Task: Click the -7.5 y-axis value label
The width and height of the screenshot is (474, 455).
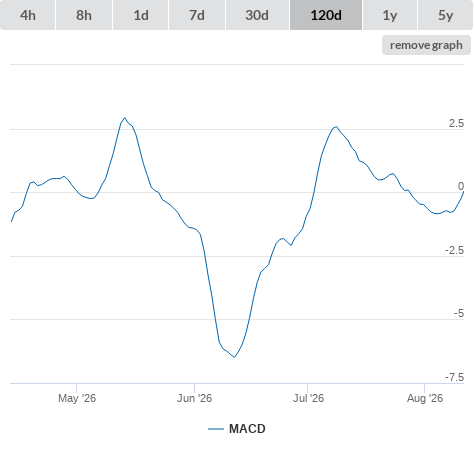Action: click(454, 377)
